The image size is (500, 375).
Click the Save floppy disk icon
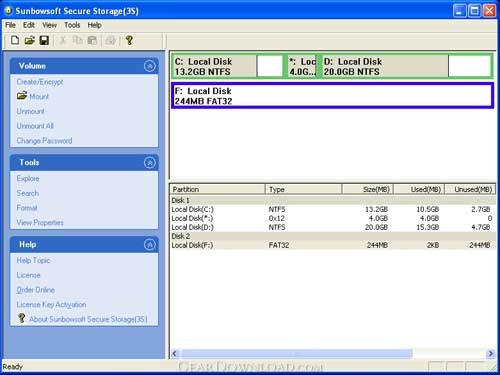pyautogui.click(x=44, y=40)
